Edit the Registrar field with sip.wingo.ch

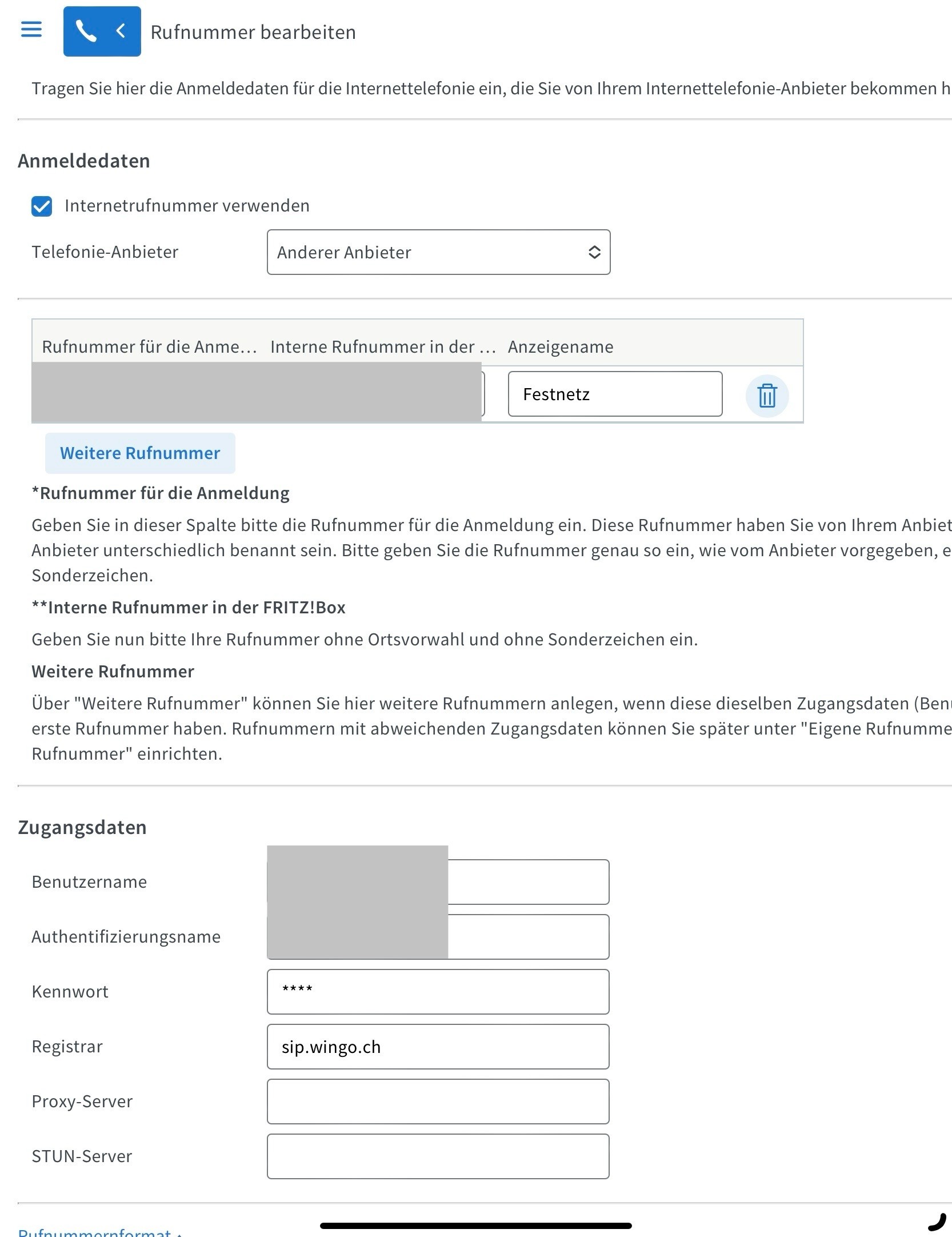(438, 1047)
